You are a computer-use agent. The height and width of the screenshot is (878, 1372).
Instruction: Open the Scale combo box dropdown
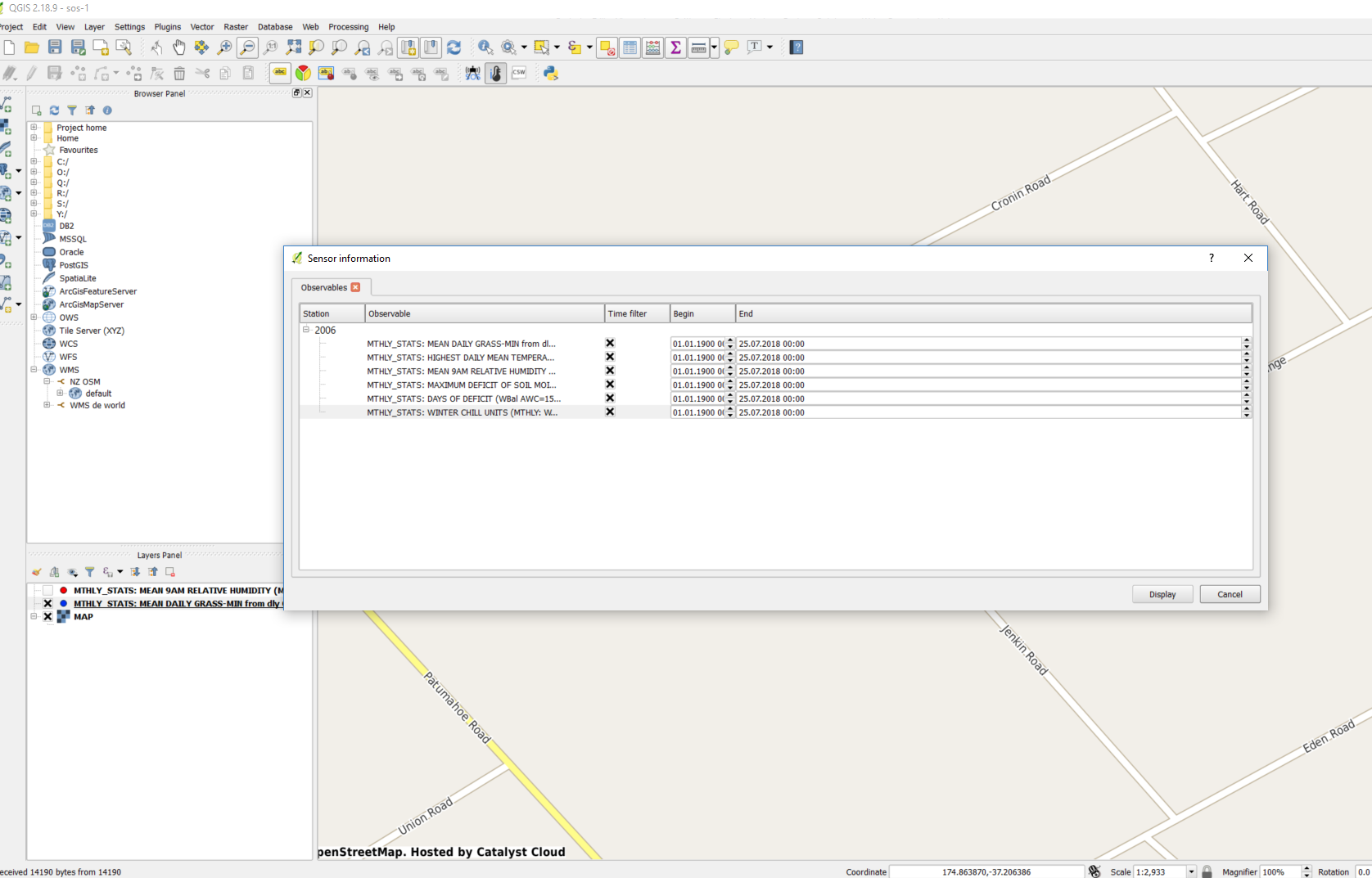1191,871
